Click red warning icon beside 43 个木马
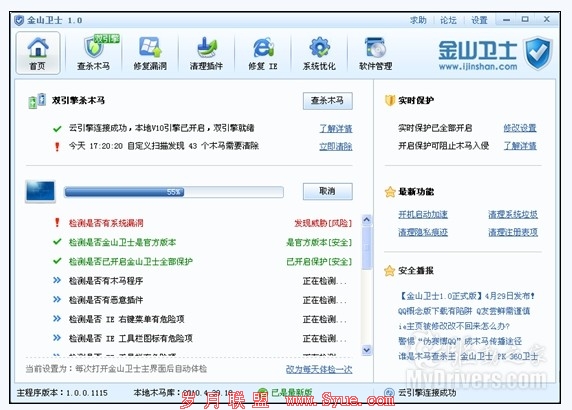Image resolution: width=572 pixels, height=410 pixels. (x=57, y=147)
